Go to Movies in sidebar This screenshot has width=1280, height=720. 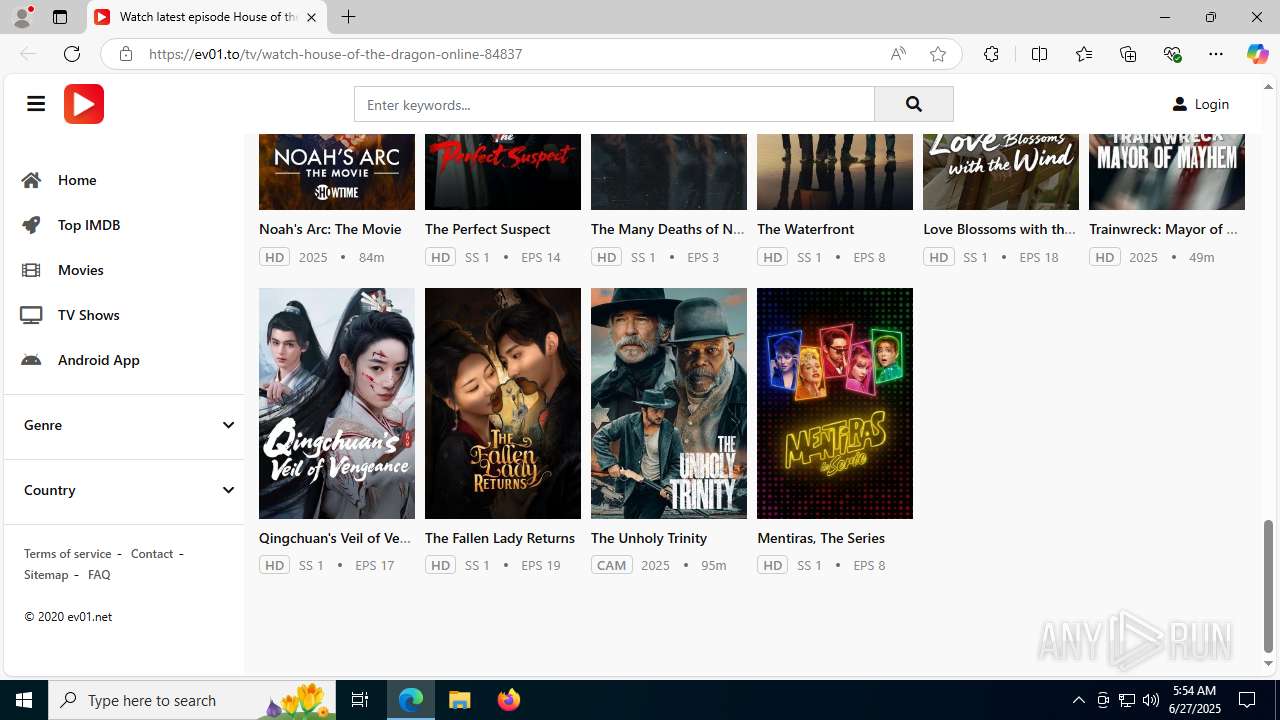(80, 270)
